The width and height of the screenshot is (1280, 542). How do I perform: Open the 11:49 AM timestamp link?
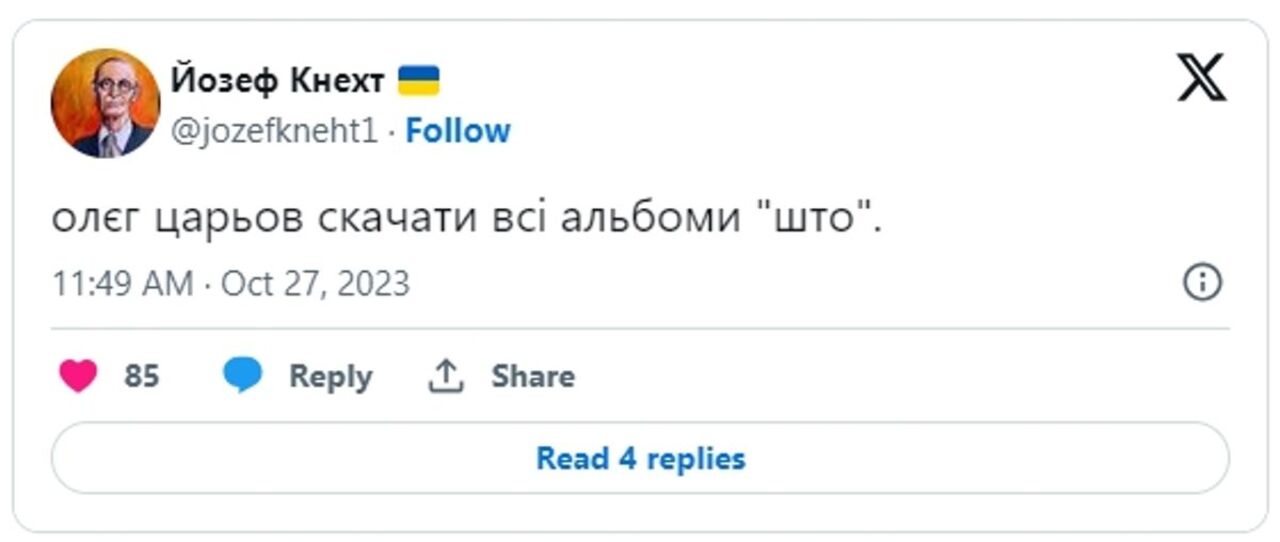122,283
